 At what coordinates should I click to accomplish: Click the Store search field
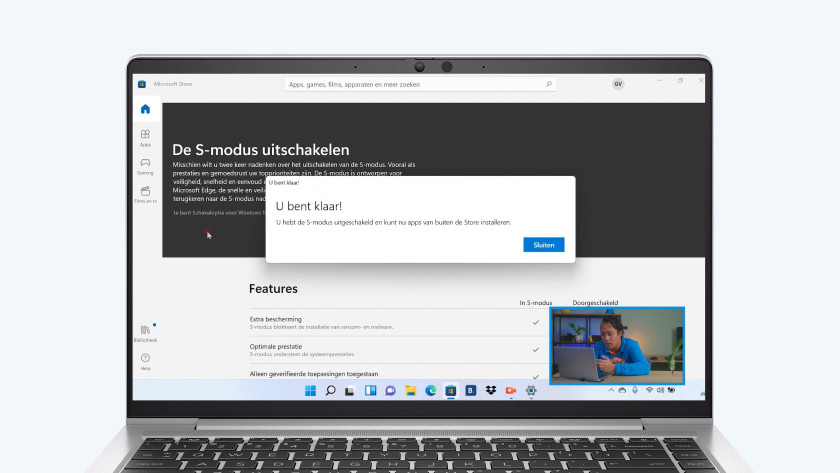point(415,85)
